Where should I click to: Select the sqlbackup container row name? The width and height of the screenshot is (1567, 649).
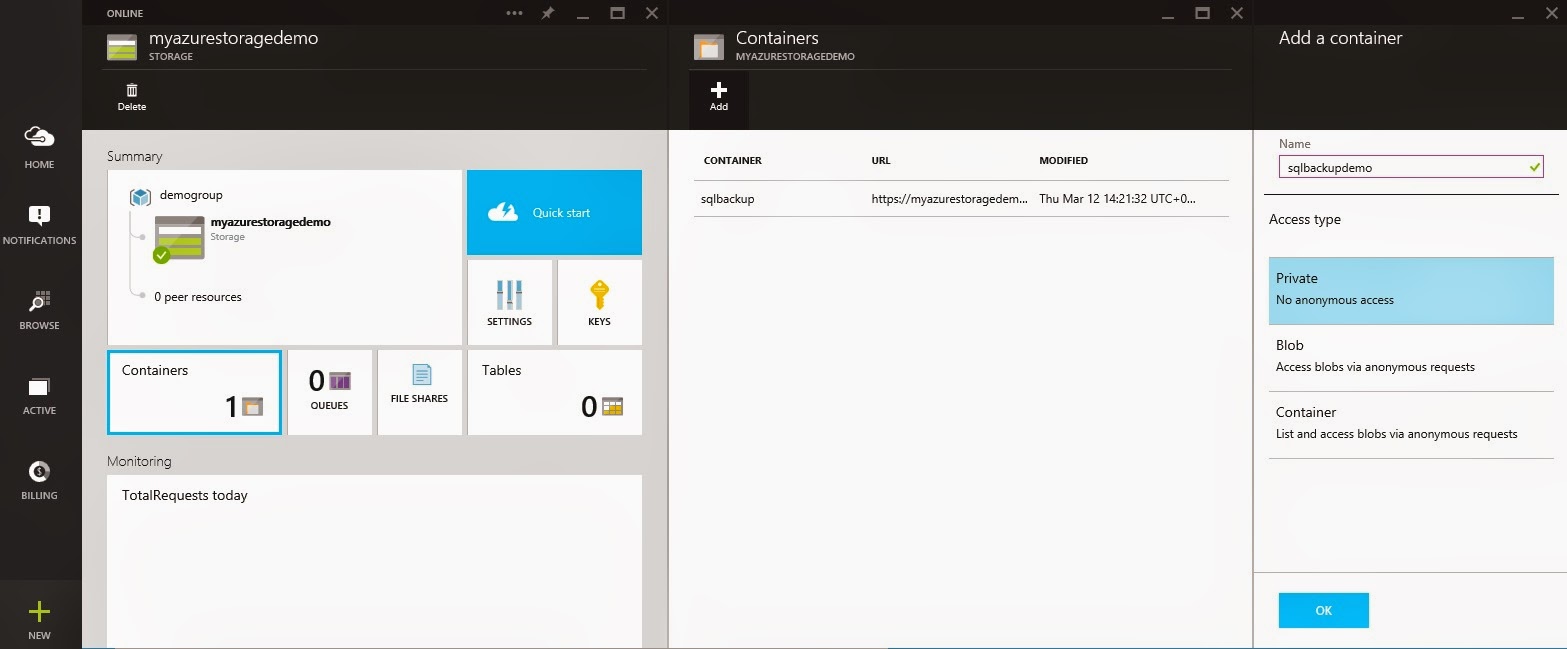tap(728, 199)
